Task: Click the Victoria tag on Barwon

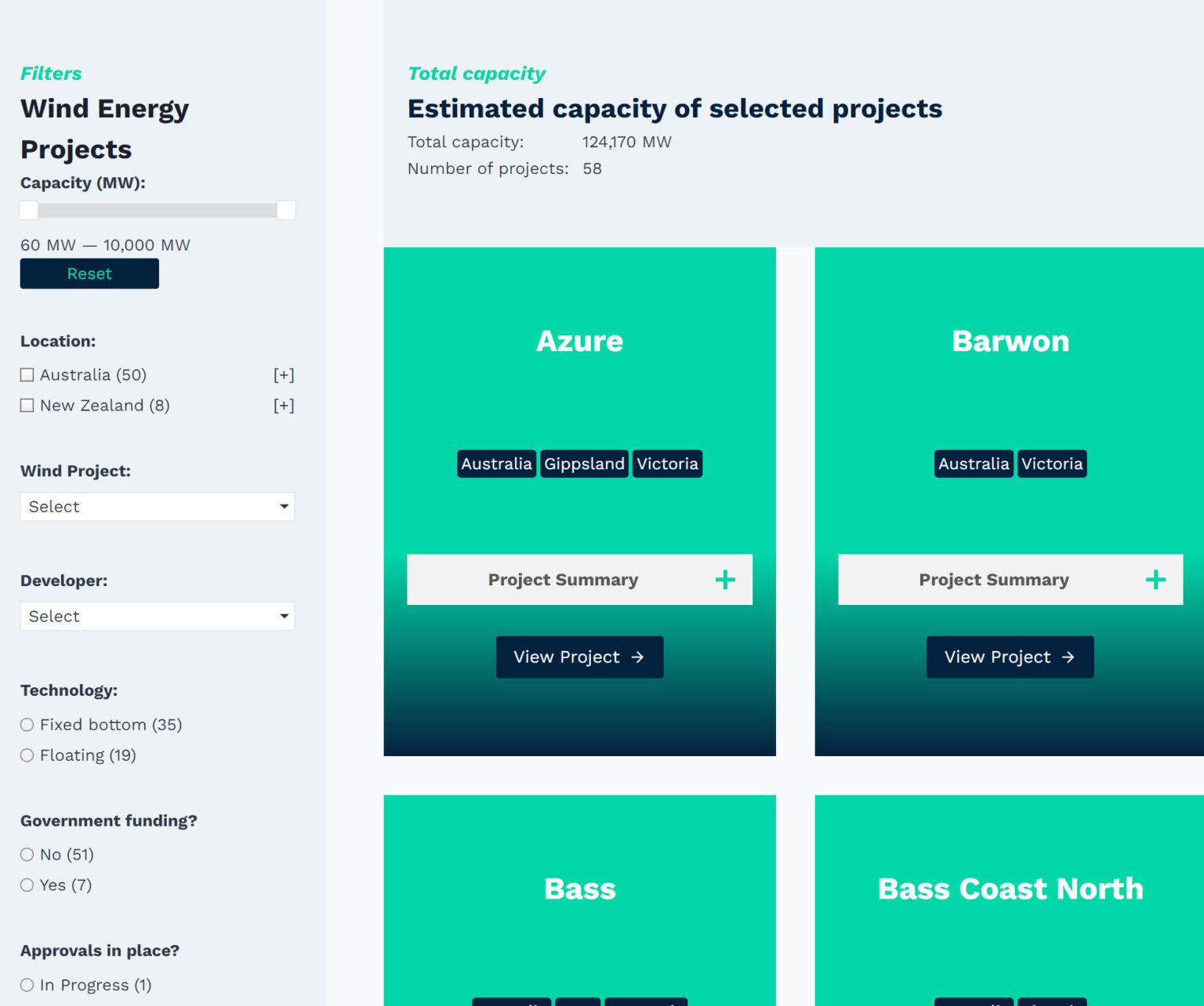Action: (1052, 463)
